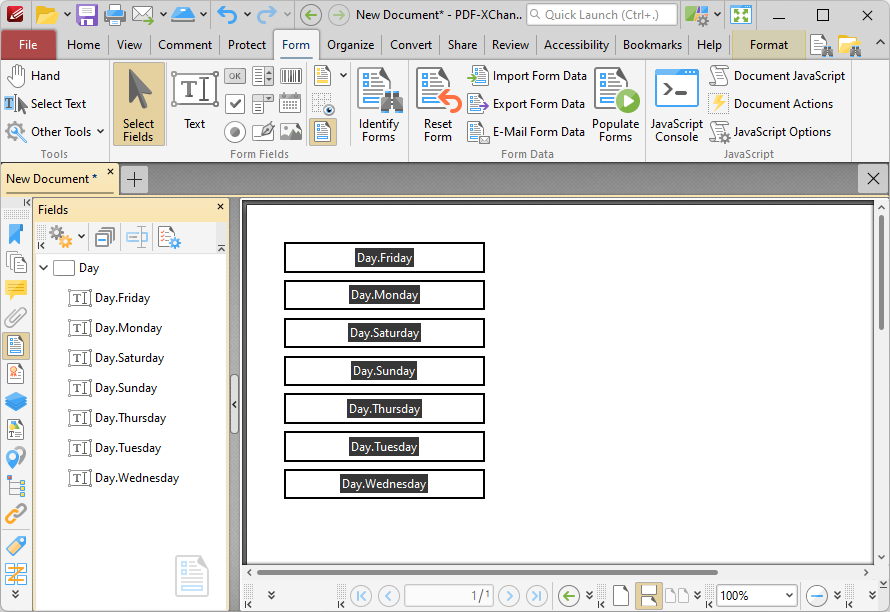The image size is (890, 612).
Task: Collapse the ribbon with the chevron
Action: 879,43
